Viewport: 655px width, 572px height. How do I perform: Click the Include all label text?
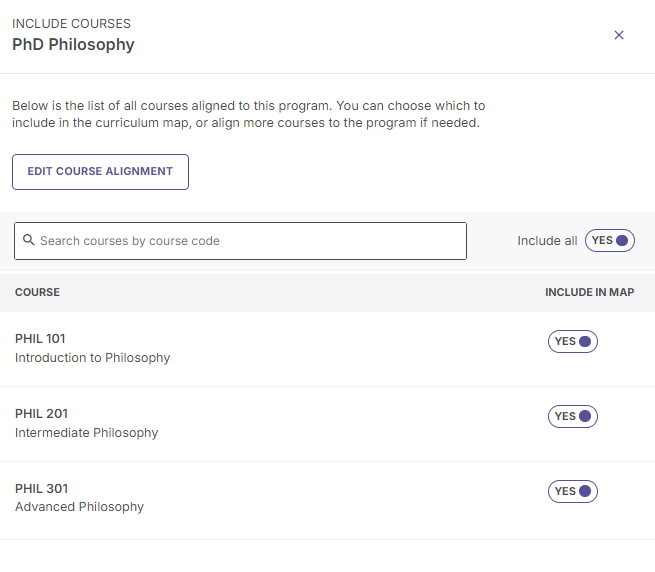pyautogui.click(x=547, y=241)
